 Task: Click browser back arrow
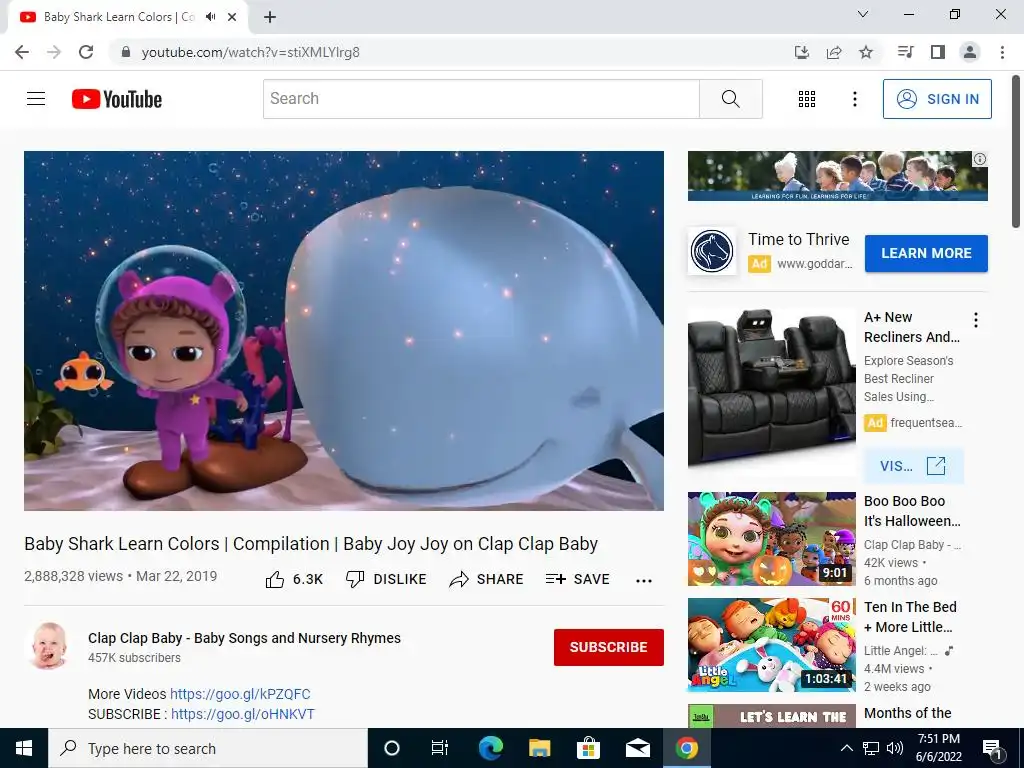(22, 52)
